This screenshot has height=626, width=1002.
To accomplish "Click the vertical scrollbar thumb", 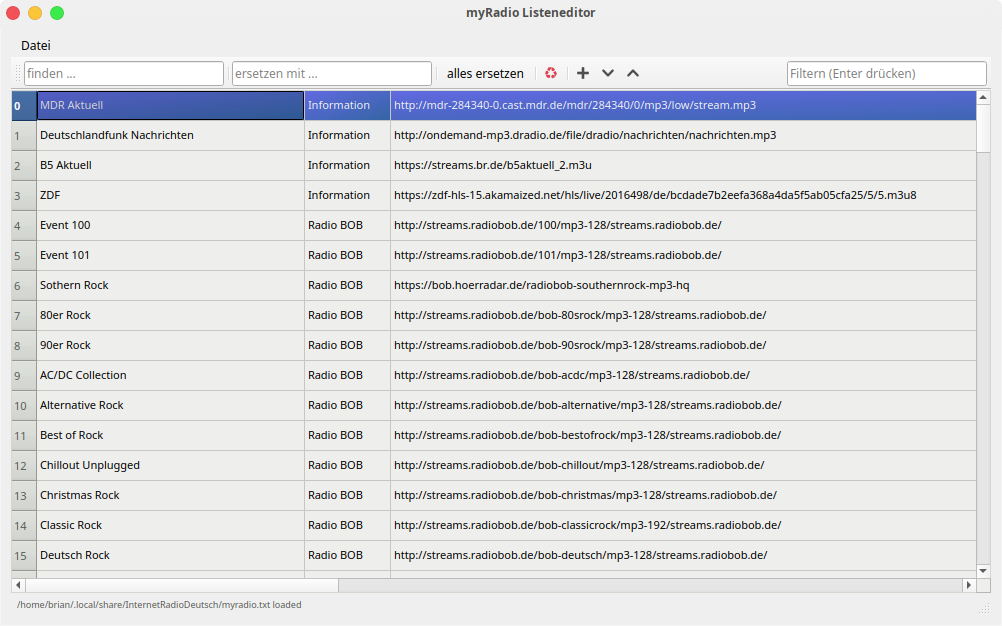I will point(983,128).
